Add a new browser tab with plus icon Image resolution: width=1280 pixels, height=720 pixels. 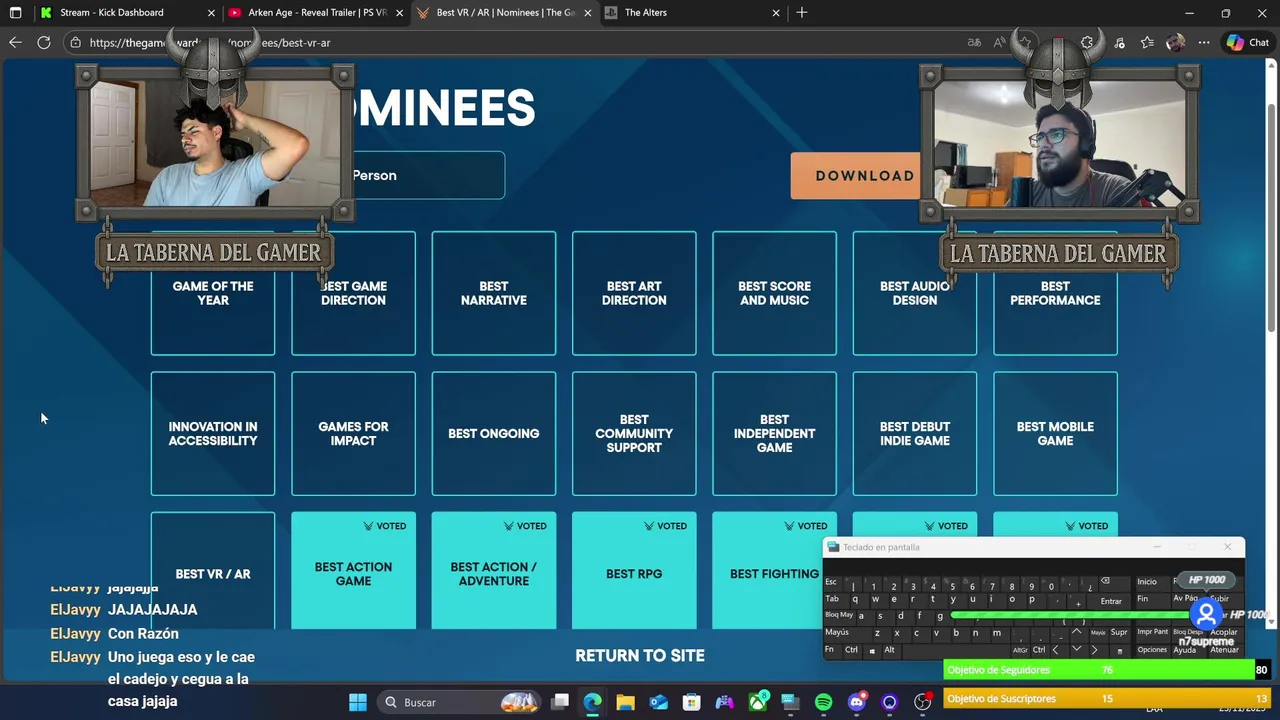pyautogui.click(x=801, y=13)
